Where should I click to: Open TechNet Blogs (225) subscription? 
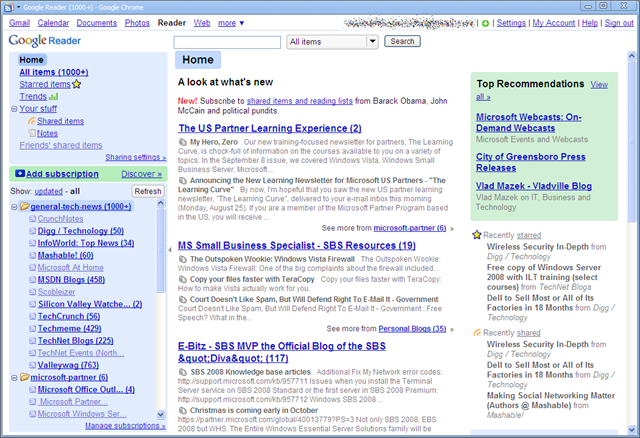coord(76,341)
